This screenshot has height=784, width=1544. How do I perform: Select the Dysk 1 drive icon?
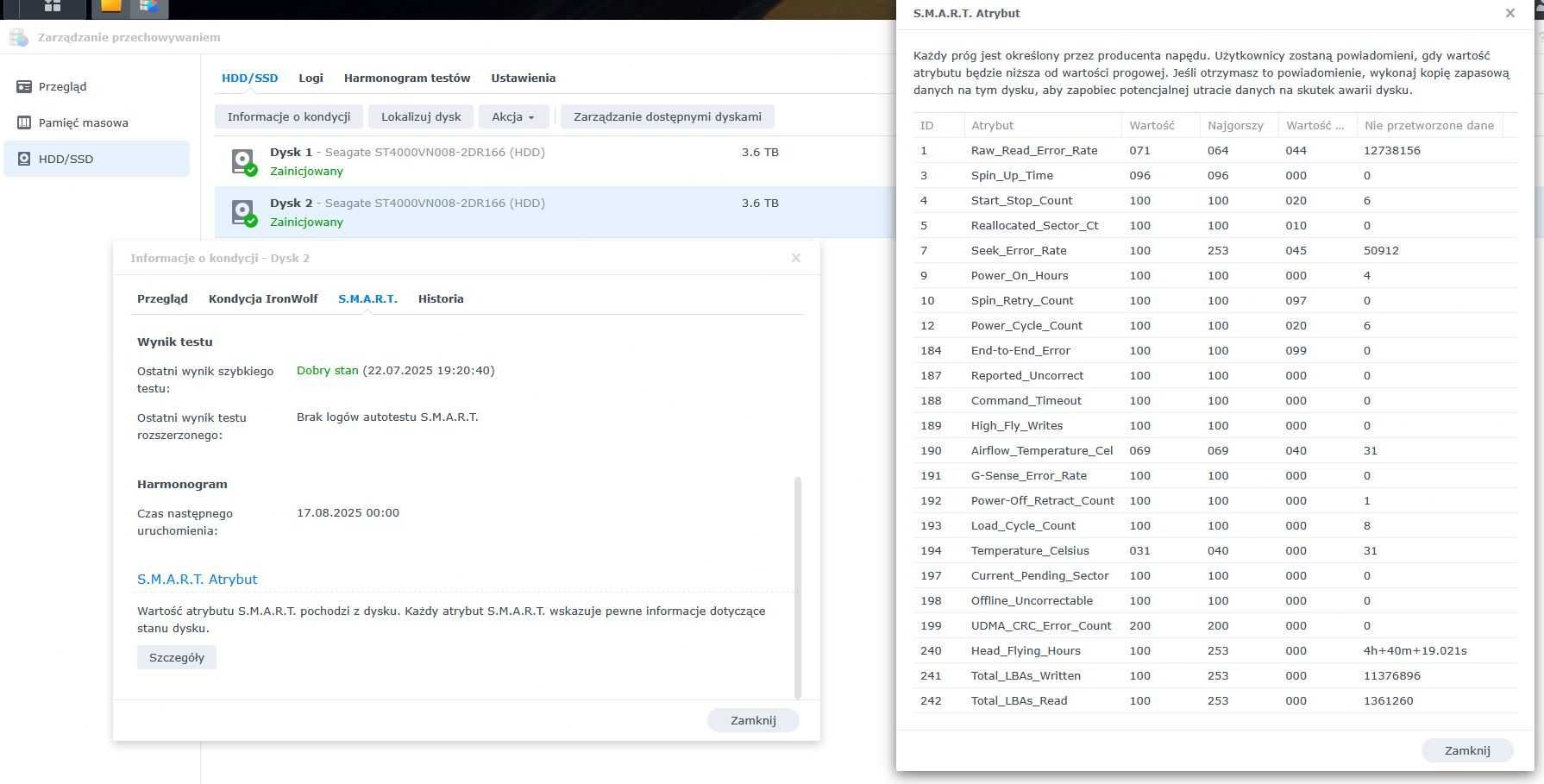click(244, 162)
